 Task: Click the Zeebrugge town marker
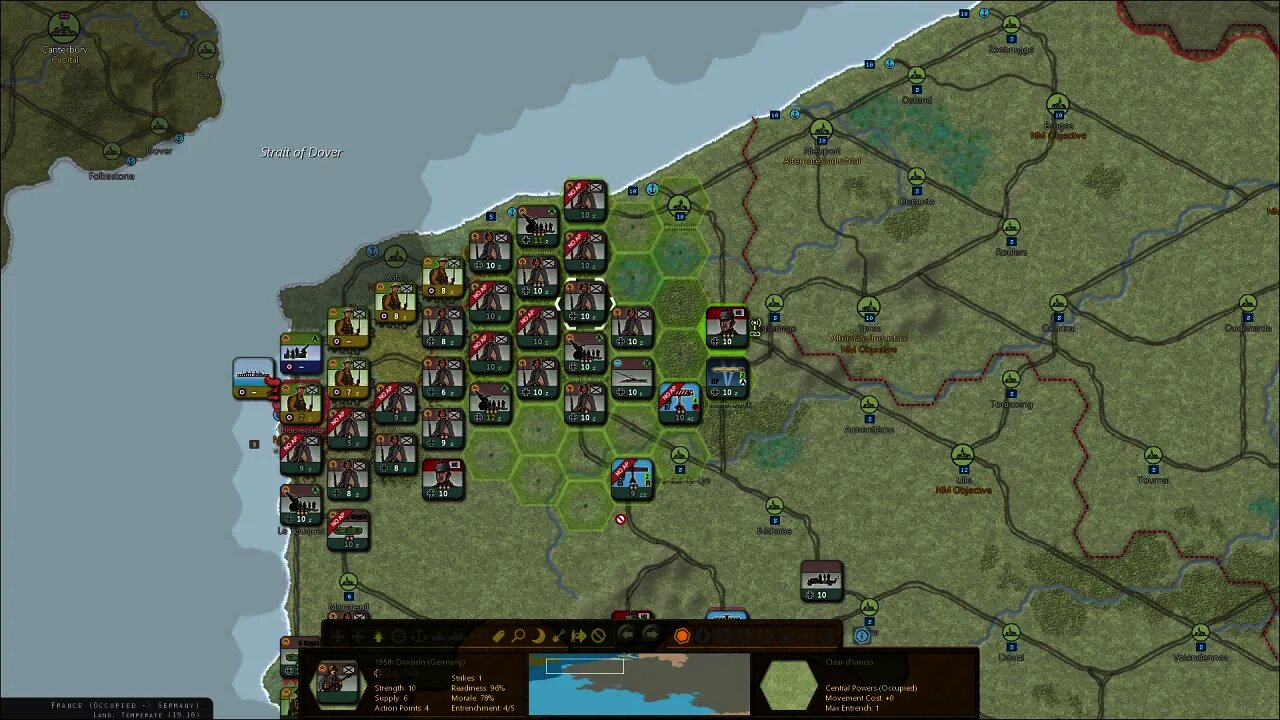click(x=1011, y=25)
